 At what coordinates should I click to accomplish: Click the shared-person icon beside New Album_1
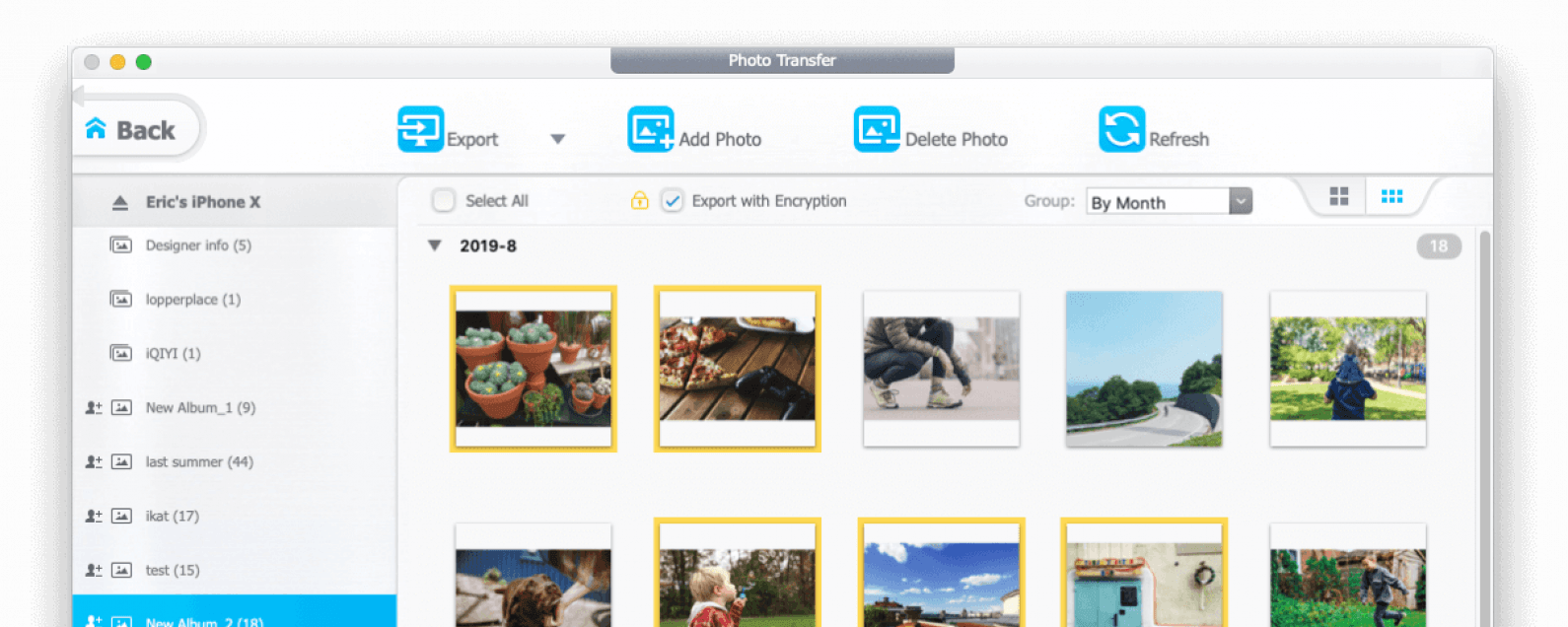tap(94, 407)
